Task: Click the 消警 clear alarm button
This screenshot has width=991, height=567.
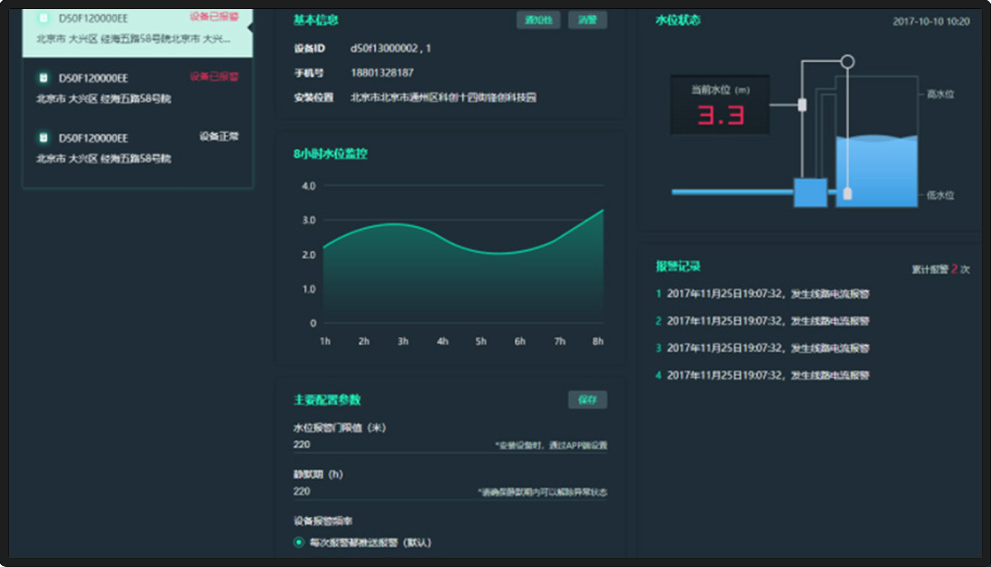Action: [587, 20]
